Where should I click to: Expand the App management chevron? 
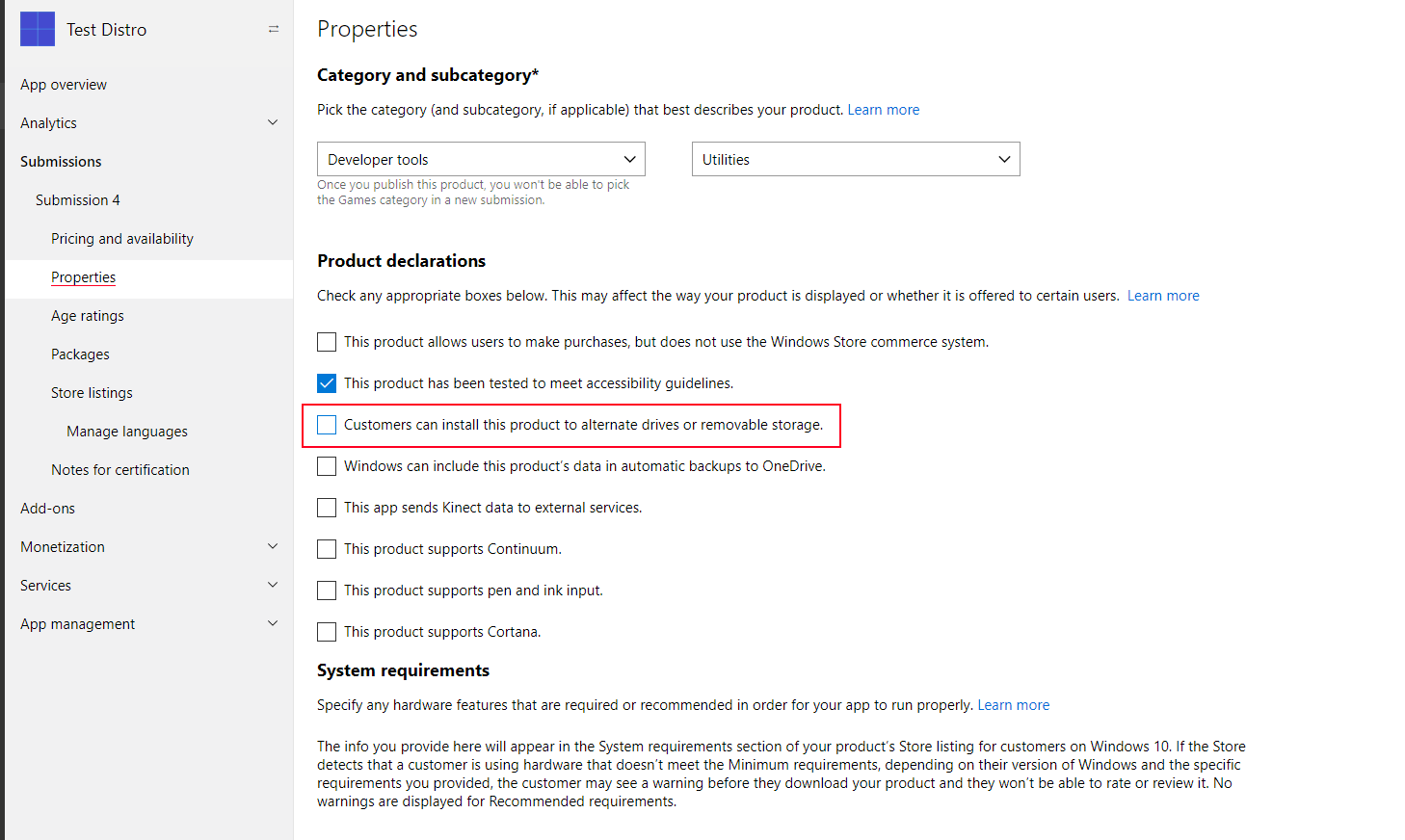[x=273, y=623]
